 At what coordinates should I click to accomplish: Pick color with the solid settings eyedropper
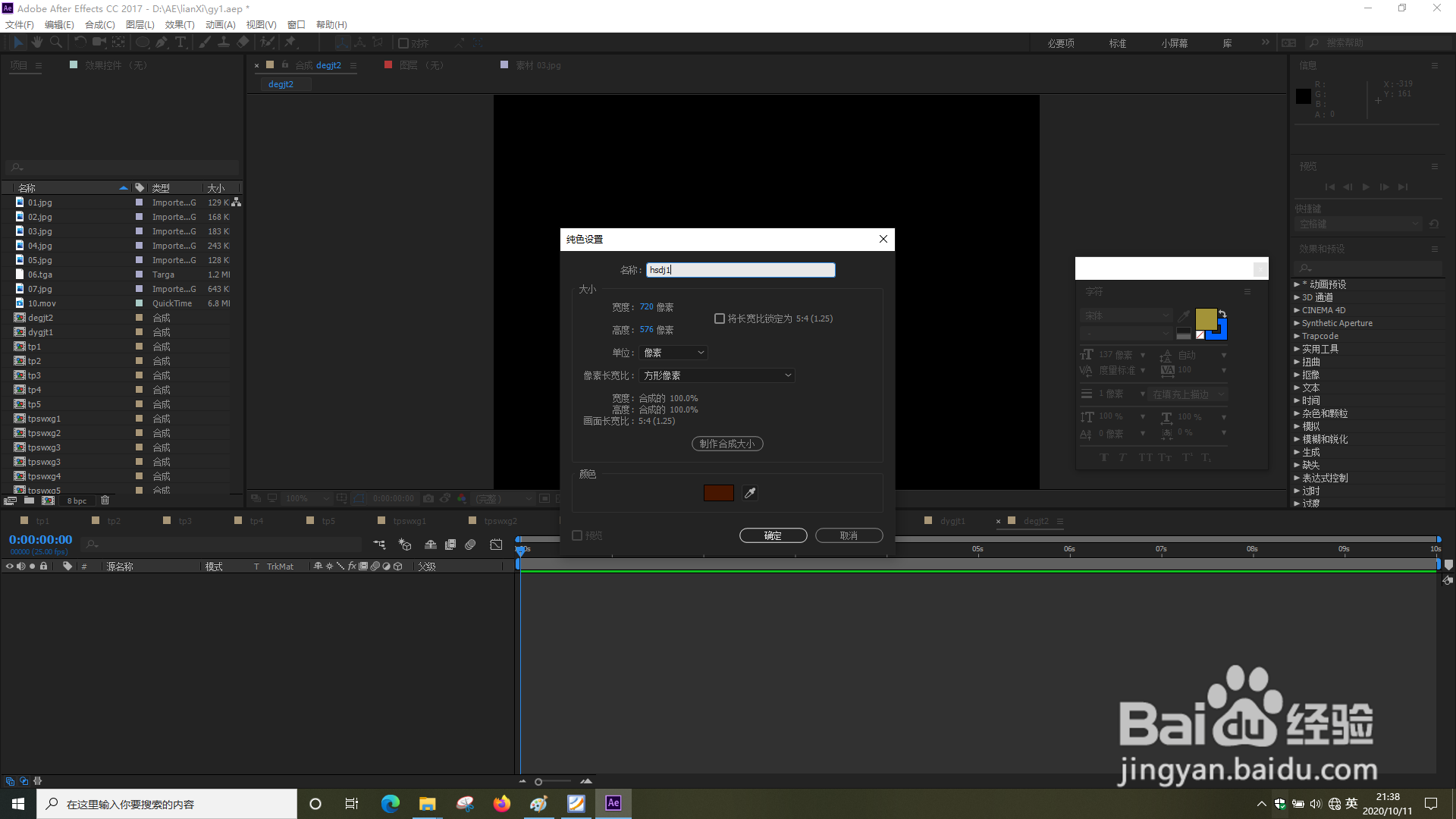click(750, 493)
